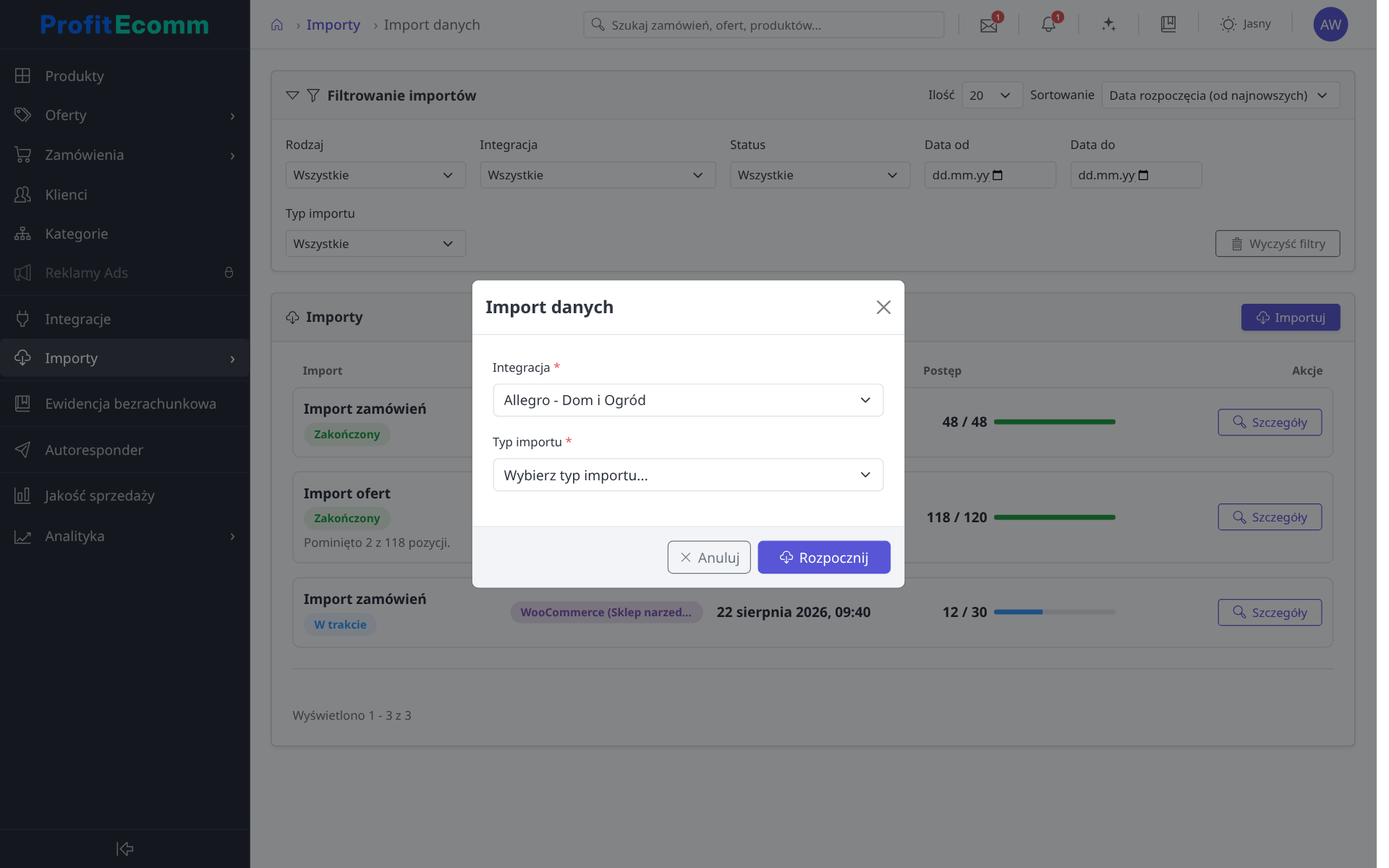Click the Rozpocznij button
Viewport: 1389px width, 868px height.
[823, 558]
